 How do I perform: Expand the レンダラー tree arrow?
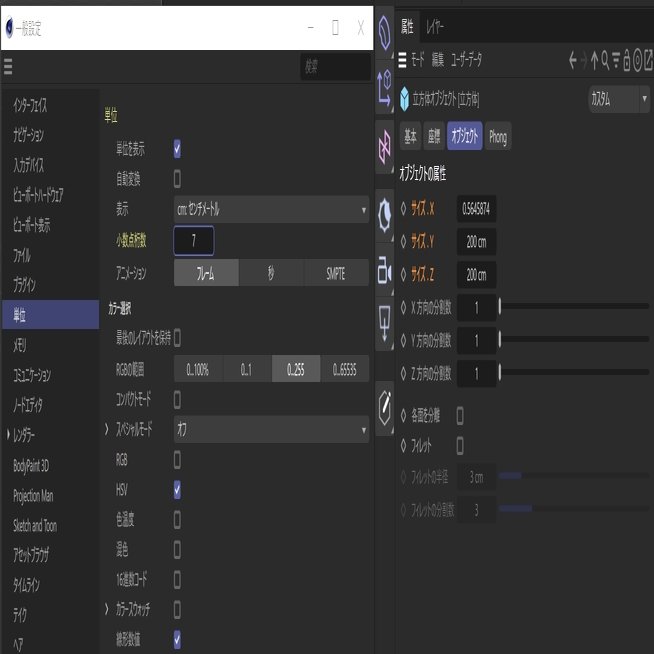tap(8, 435)
